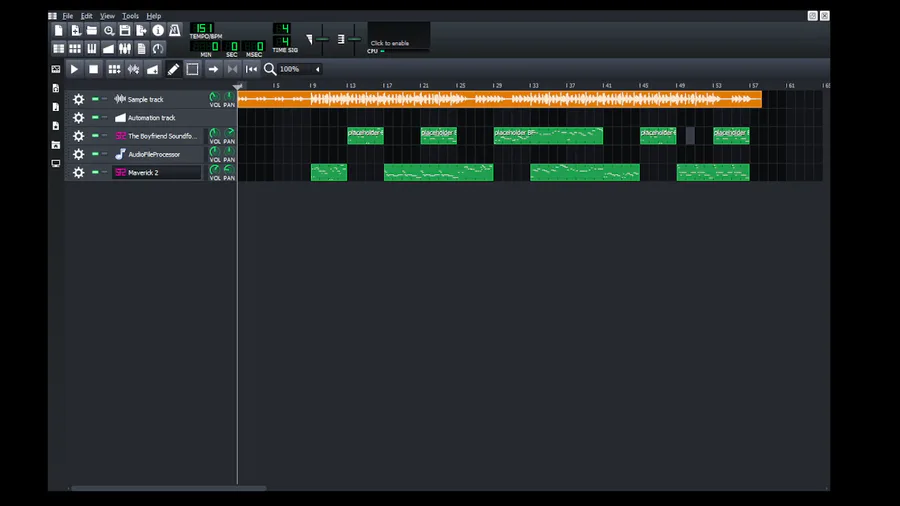Mute The Boyfriend Soundfo... track
The image size is (900, 506).
point(95,136)
